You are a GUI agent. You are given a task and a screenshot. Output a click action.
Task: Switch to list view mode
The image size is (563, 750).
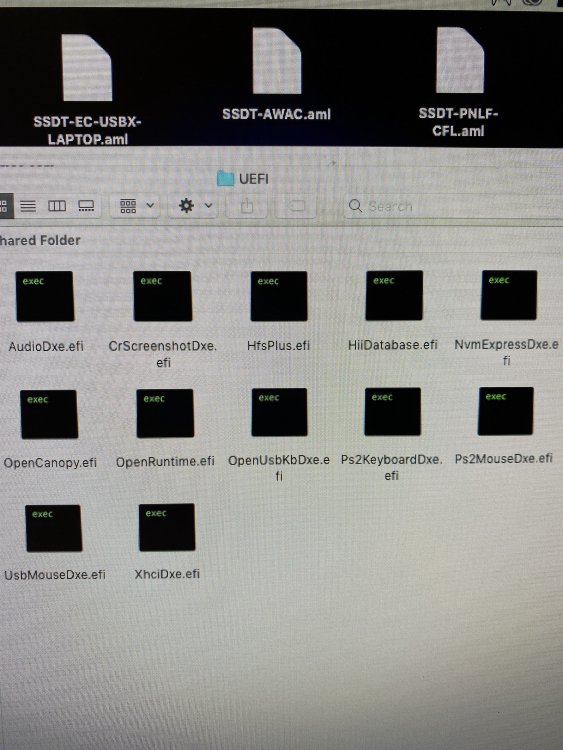click(x=28, y=206)
